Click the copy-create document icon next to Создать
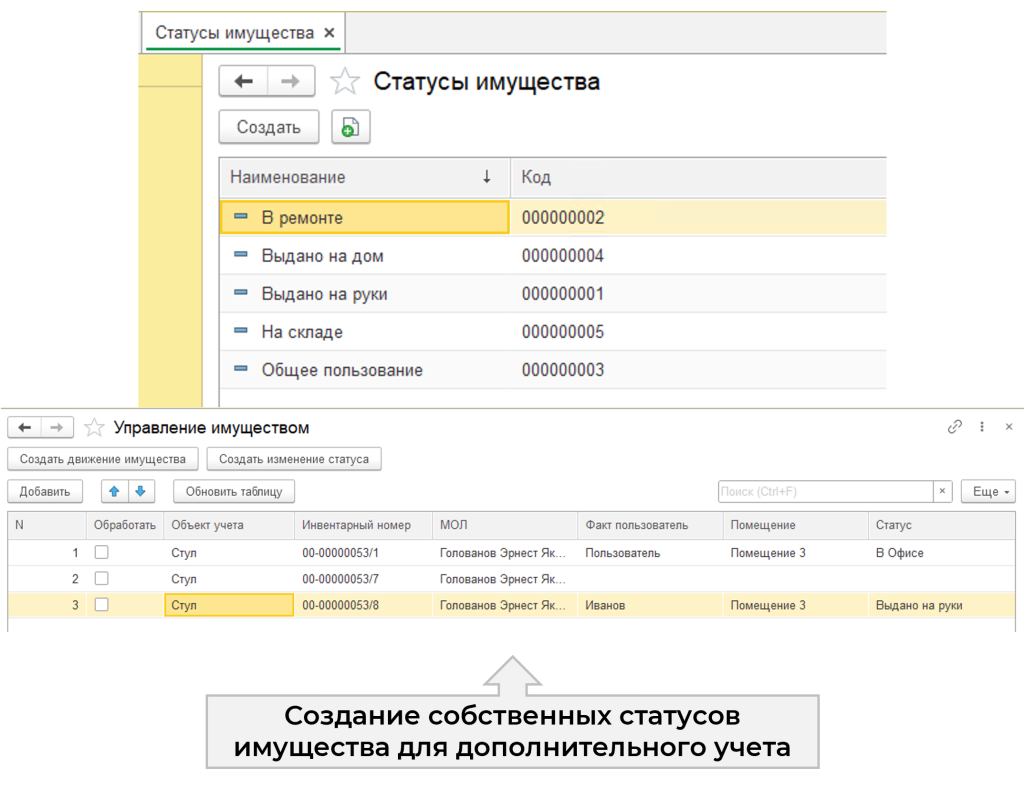The width and height of the screenshot is (1024, 800). 351,127
